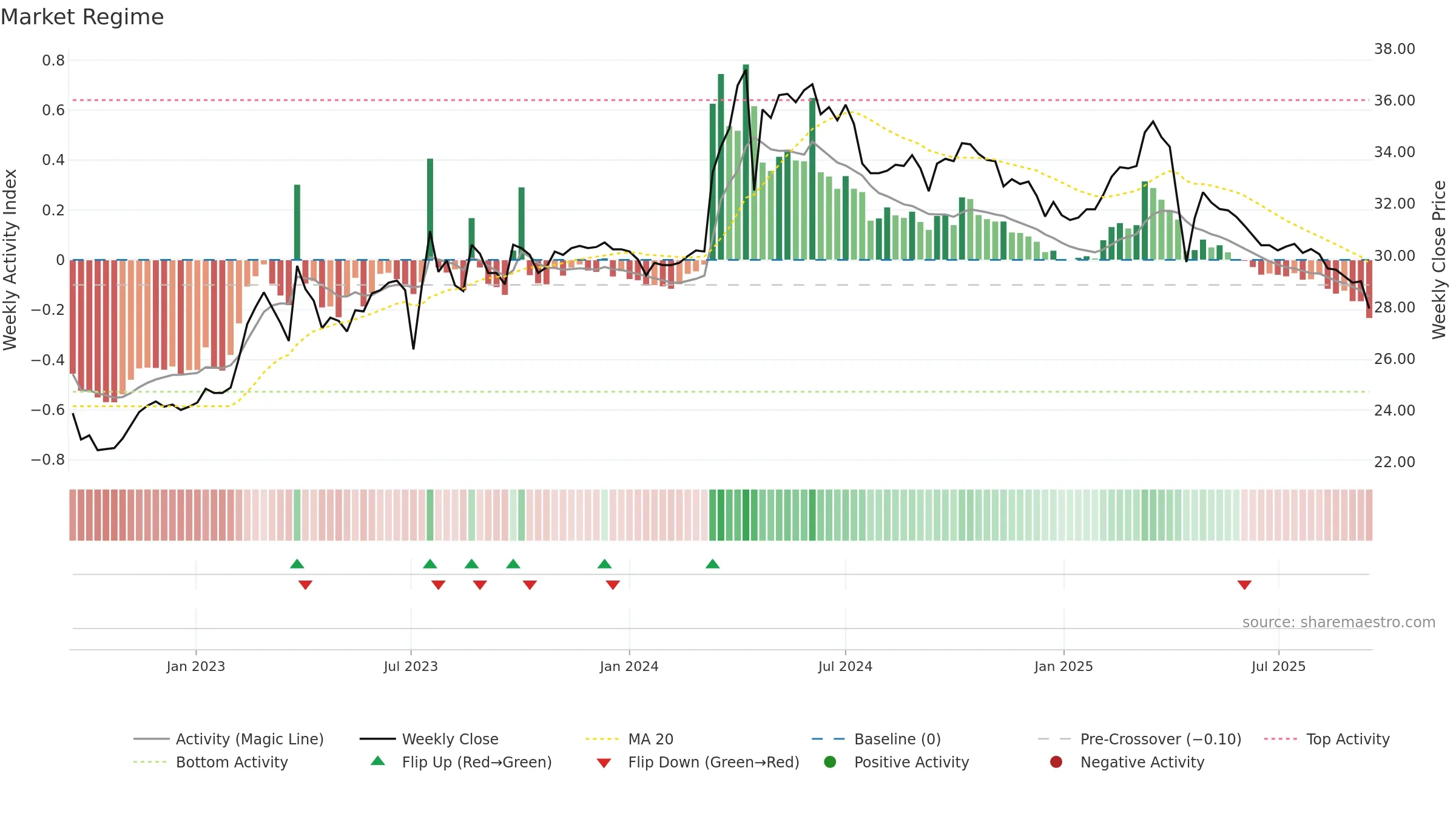Toggle the Flip Up (Red→Green) legend entry

[461, 762]
